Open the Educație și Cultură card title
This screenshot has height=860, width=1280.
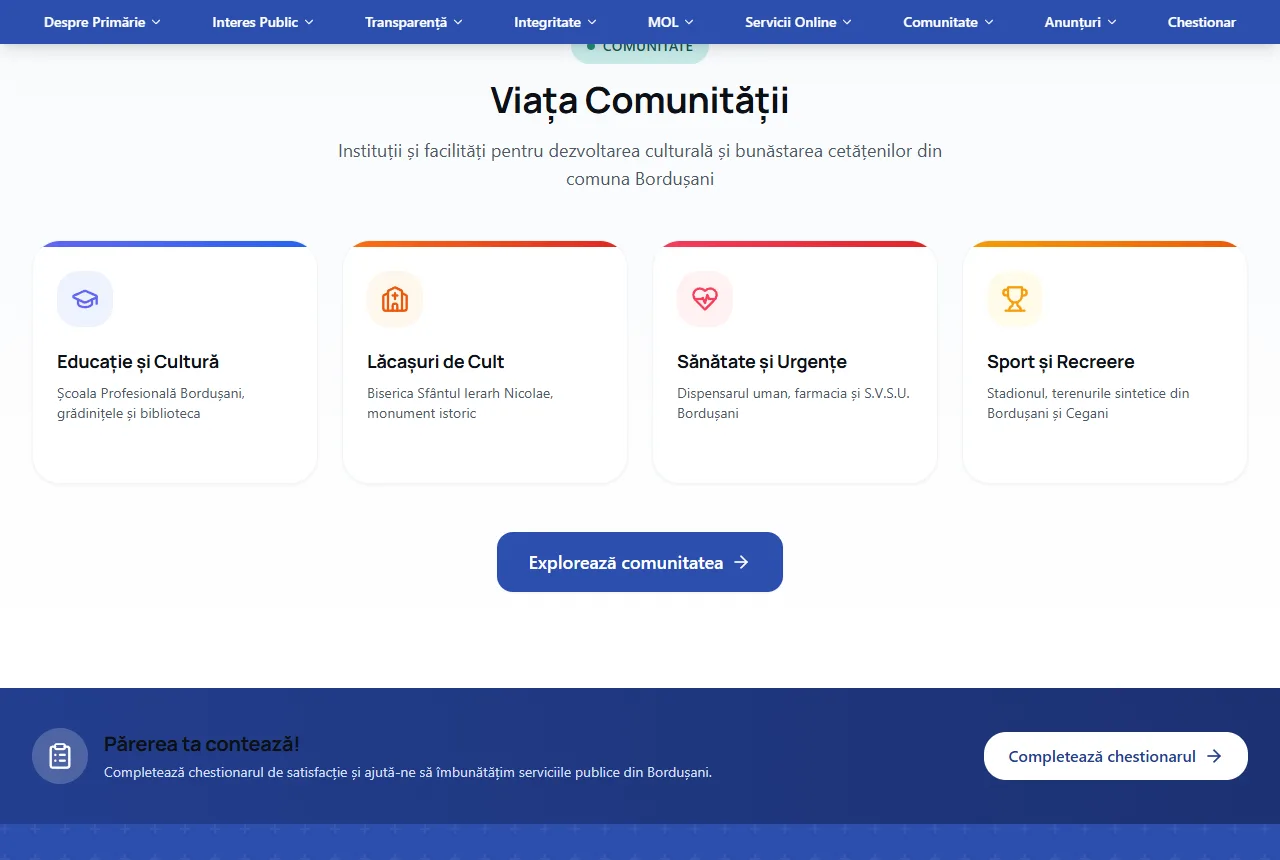pyautogui.click(x=138, y=362)
